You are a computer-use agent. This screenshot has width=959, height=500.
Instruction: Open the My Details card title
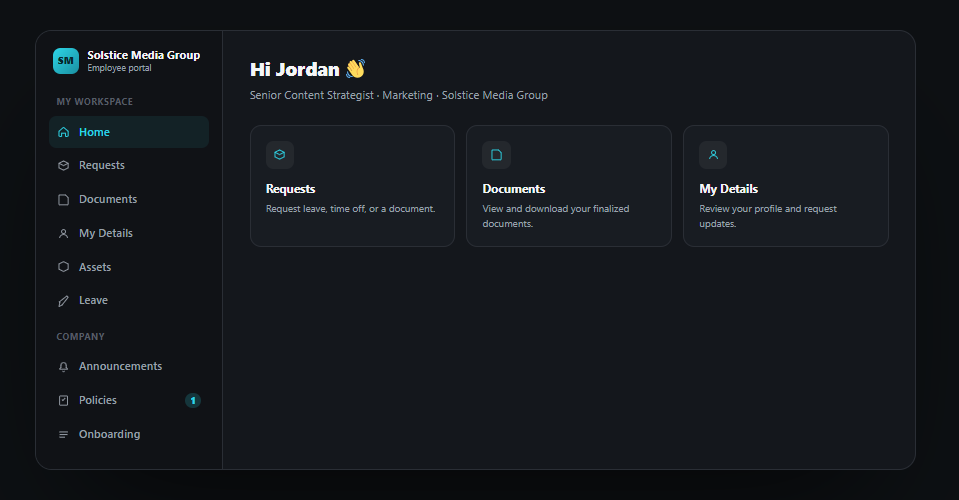click(728, 189)
